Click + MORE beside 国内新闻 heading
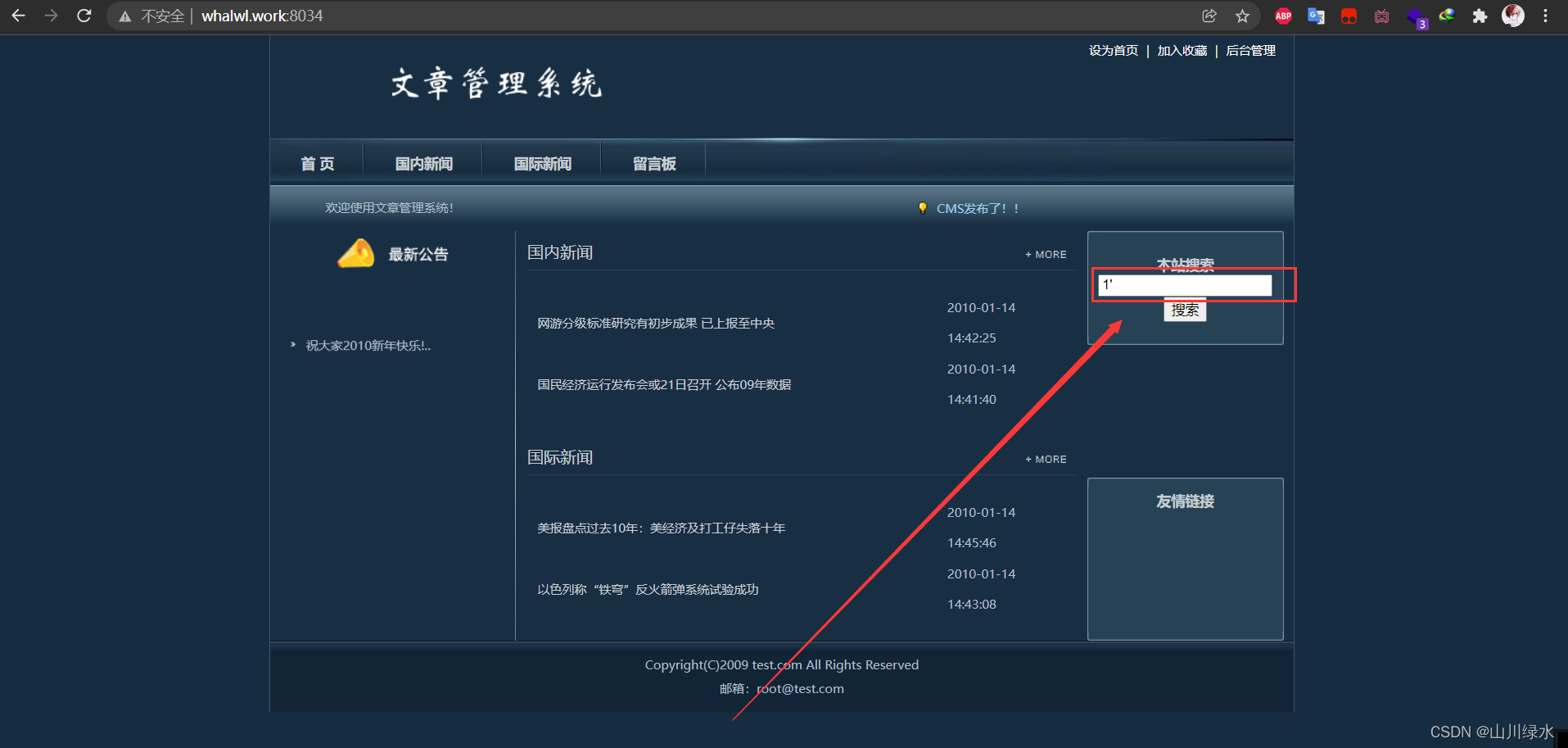 pyautogui.click(x=1046, y=255)
